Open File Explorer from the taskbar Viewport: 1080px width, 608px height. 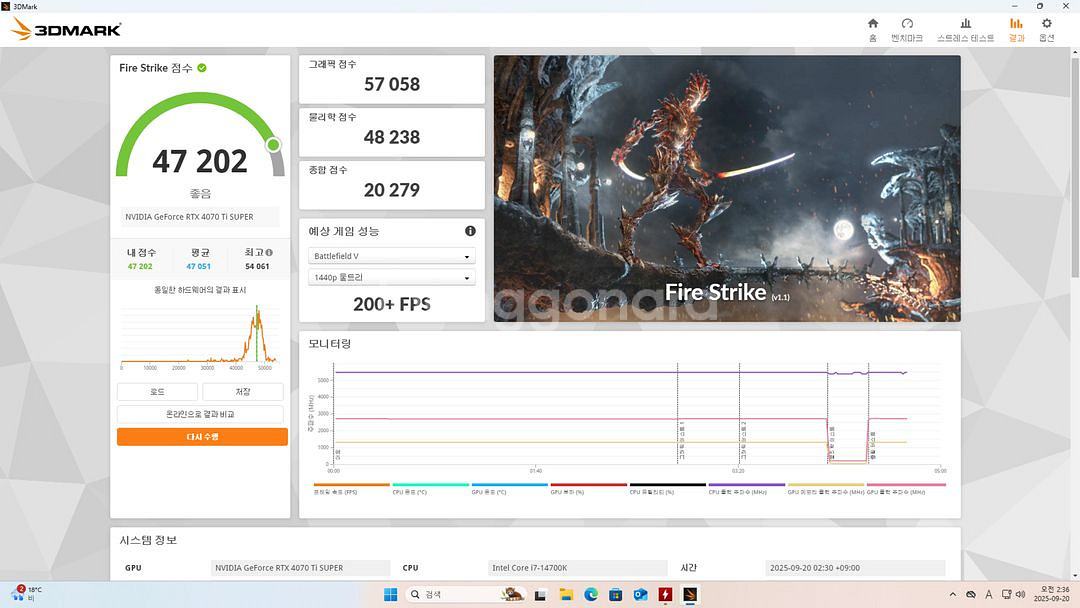tap(566, 596)
